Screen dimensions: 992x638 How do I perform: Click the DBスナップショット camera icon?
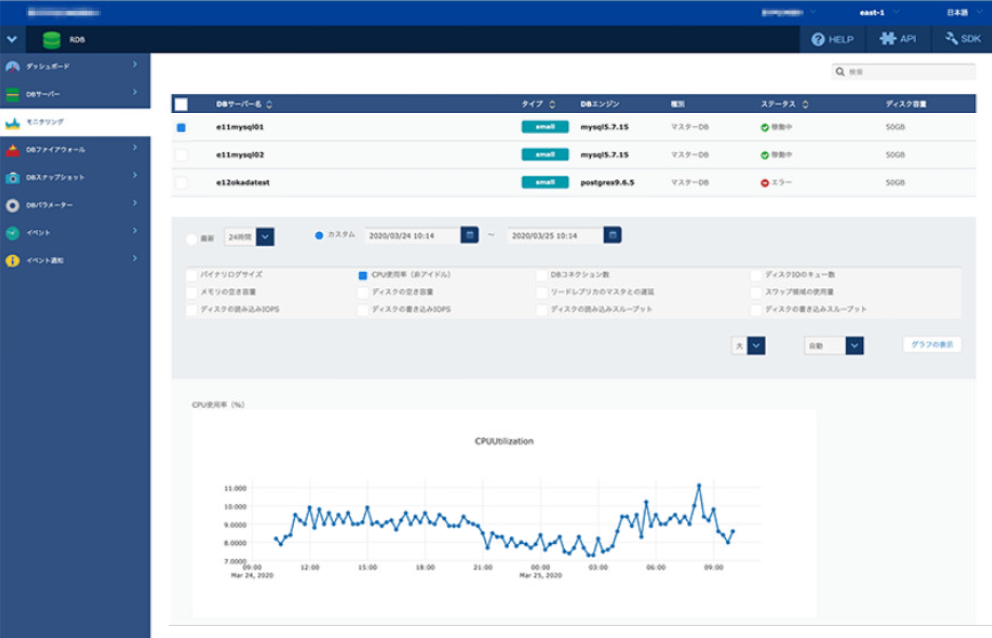coord(12,178)
